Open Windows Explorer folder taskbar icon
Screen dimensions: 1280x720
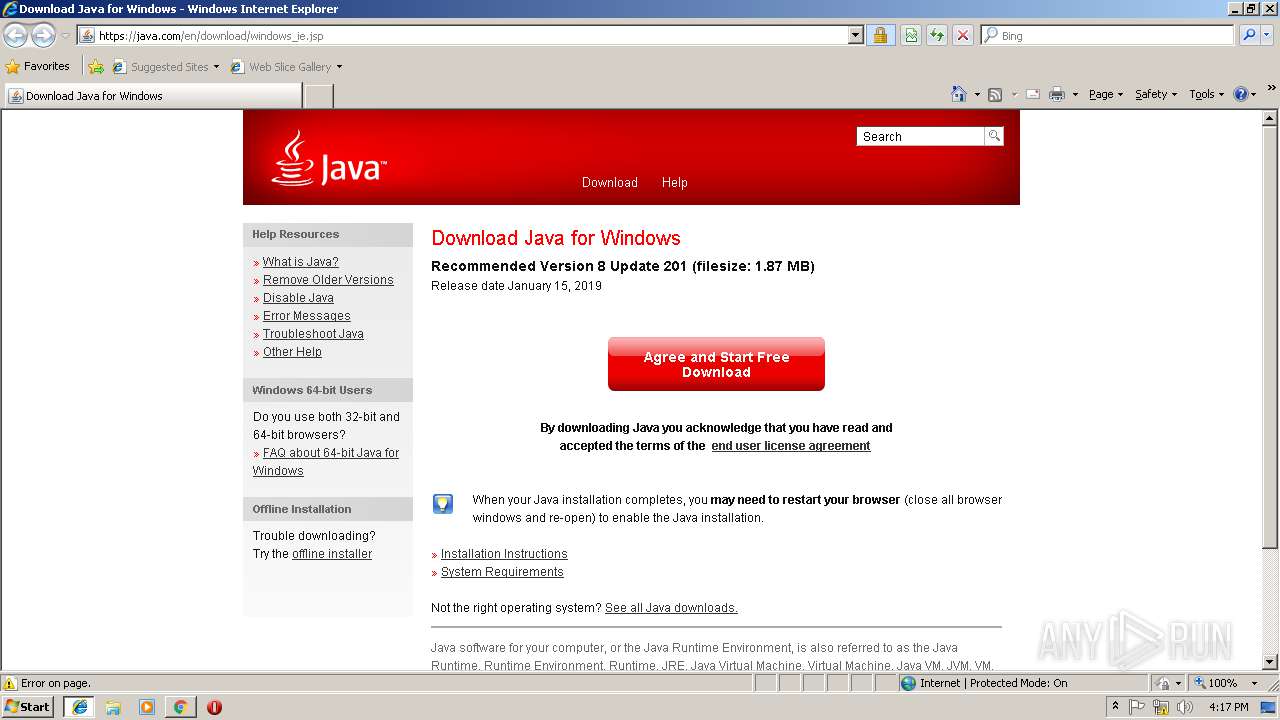pyautogui.click(x=113, y=707)
